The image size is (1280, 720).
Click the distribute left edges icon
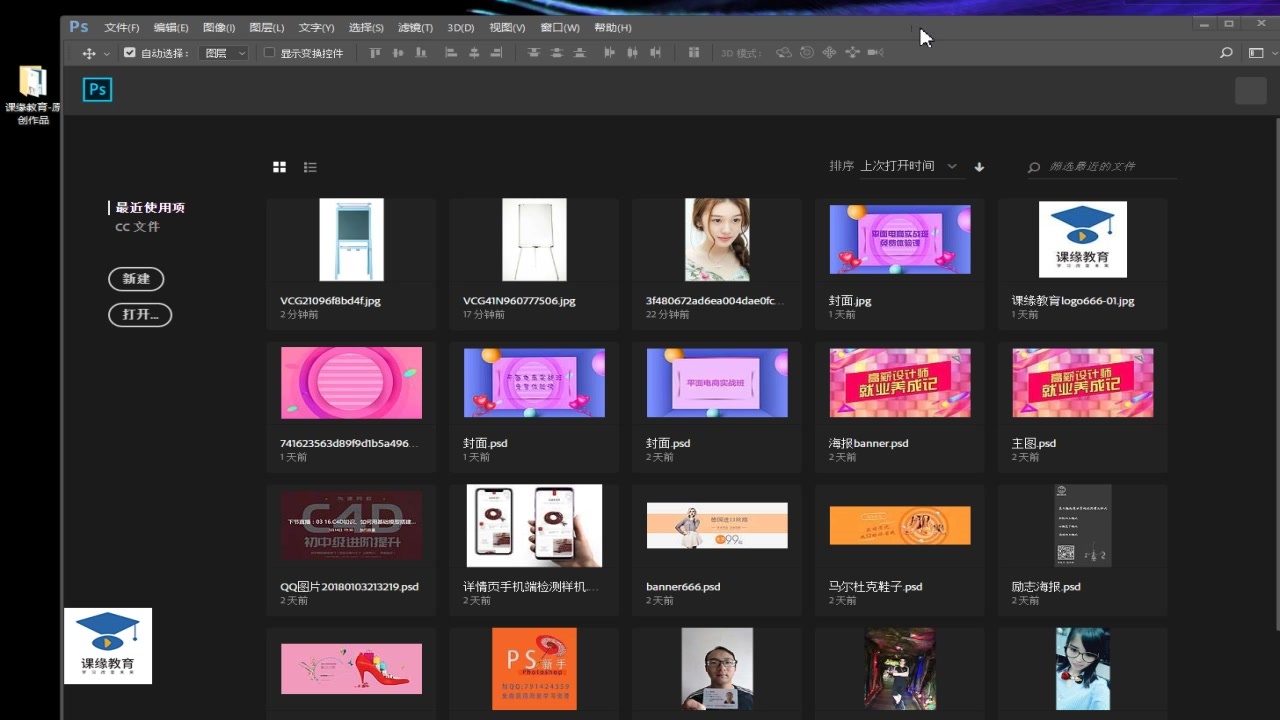pos(609,53)
